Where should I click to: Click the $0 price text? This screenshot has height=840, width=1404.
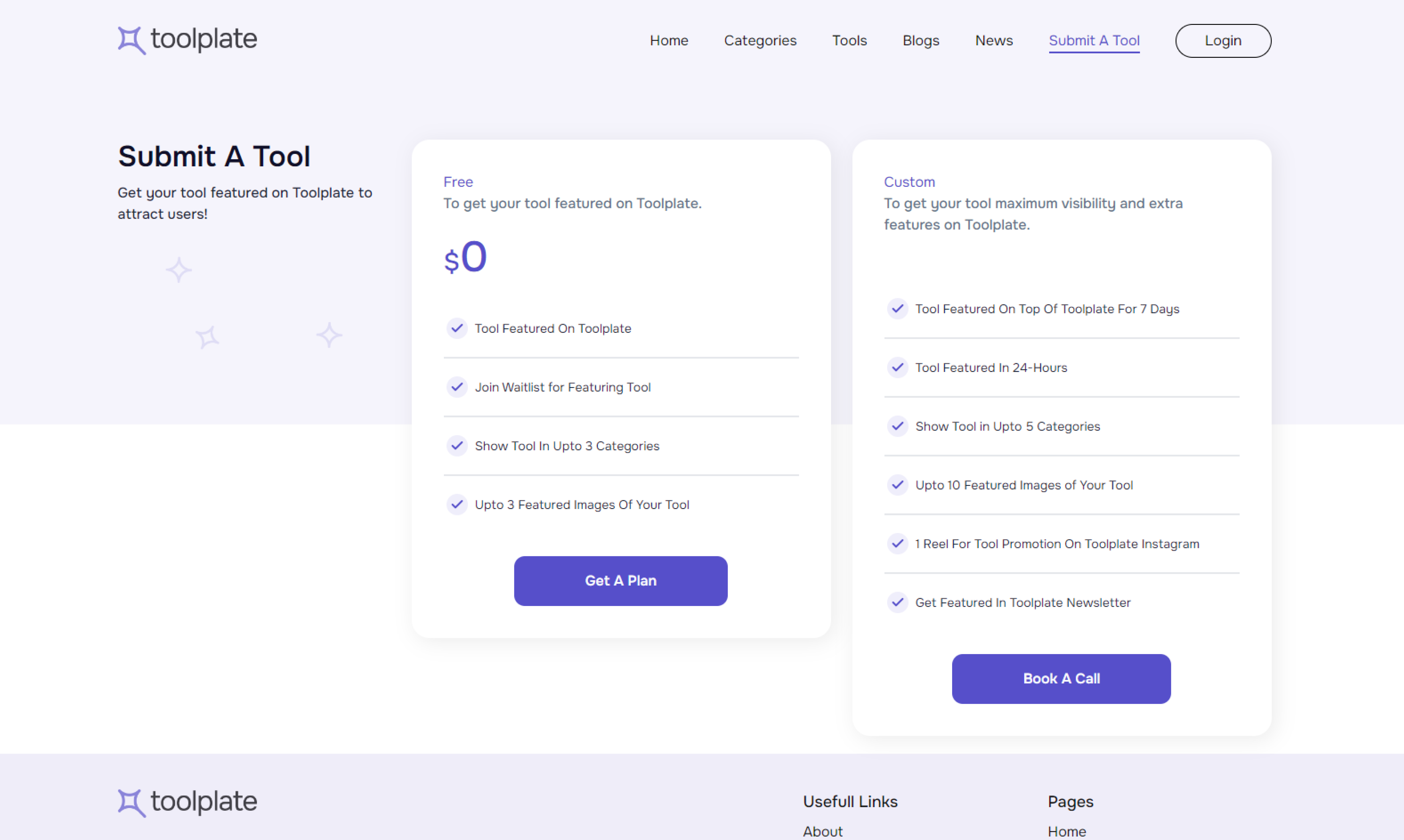(x=465, y=258)
